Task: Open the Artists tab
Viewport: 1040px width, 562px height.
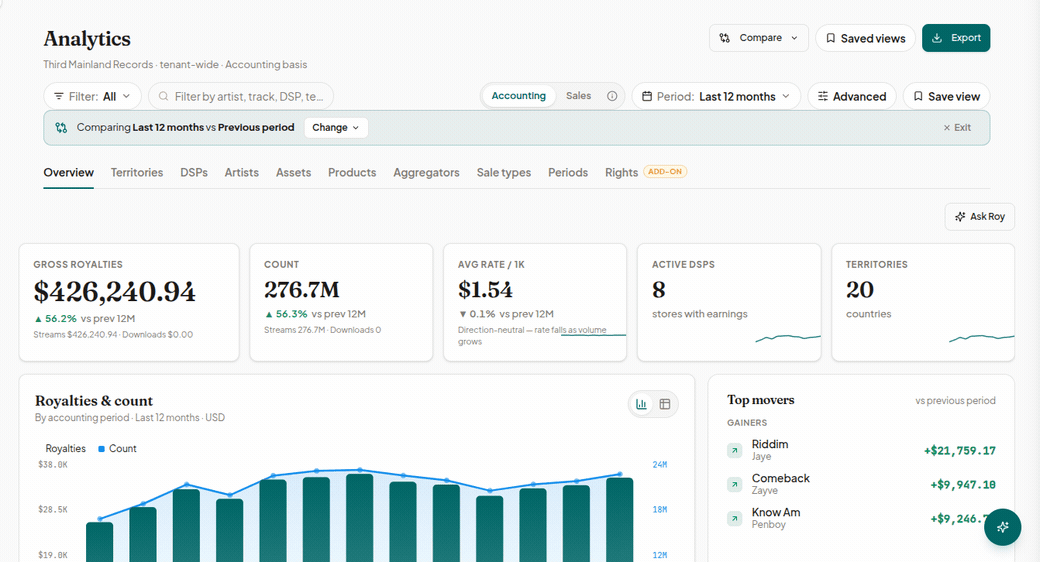Action: pyautogui.click(x=241, y=173)
